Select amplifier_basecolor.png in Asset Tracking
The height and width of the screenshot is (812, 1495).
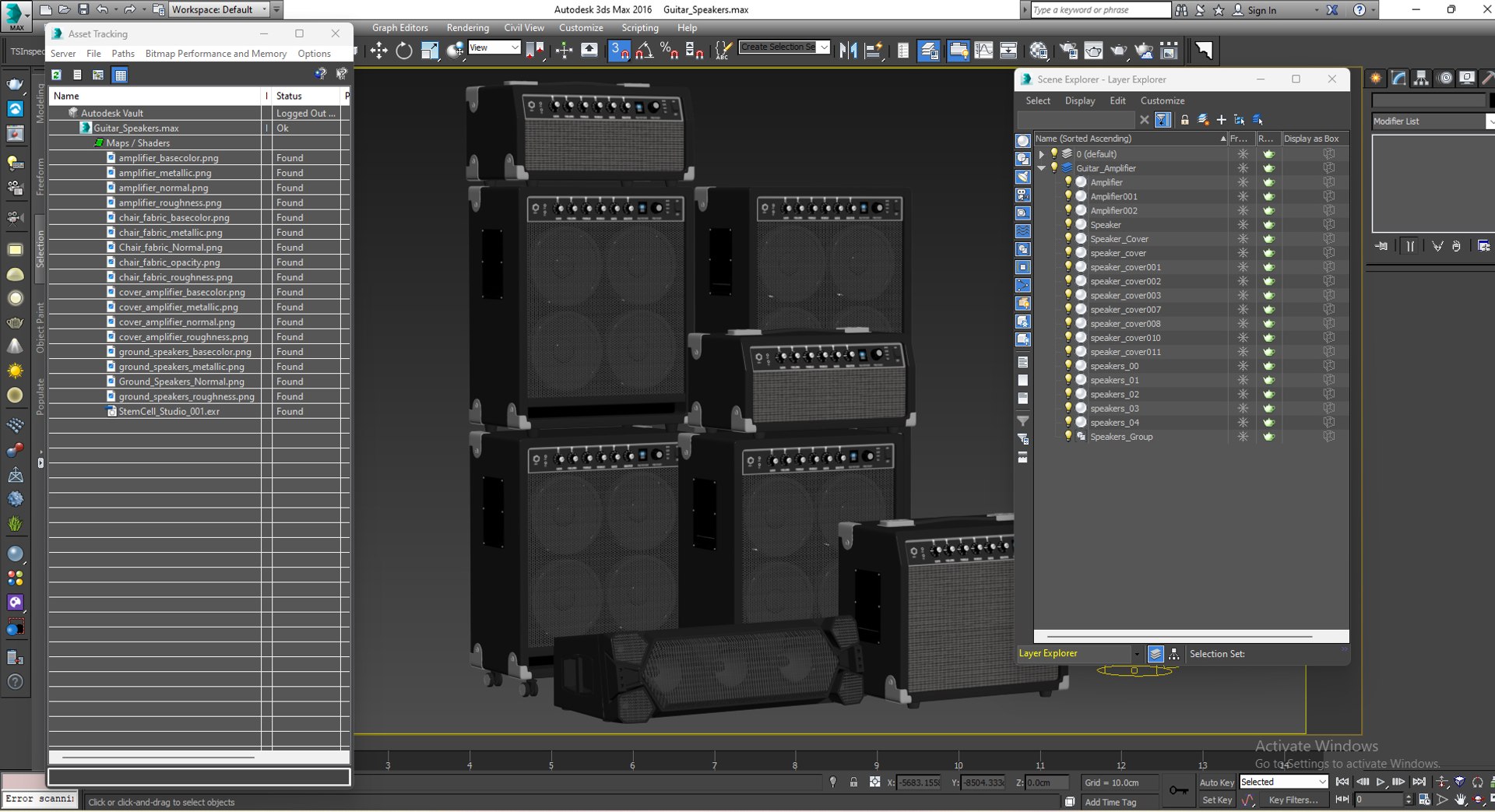(x=168, y=158)
